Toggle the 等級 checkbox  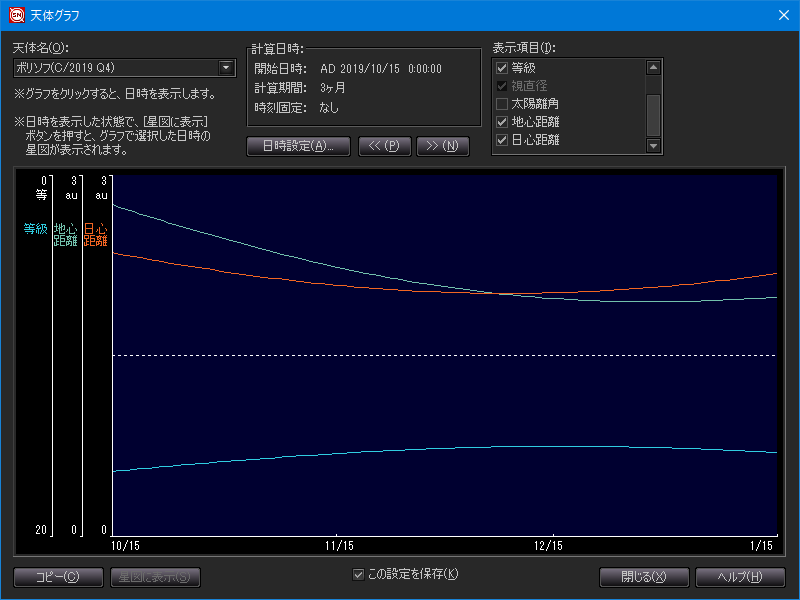(x=502, y=68)
